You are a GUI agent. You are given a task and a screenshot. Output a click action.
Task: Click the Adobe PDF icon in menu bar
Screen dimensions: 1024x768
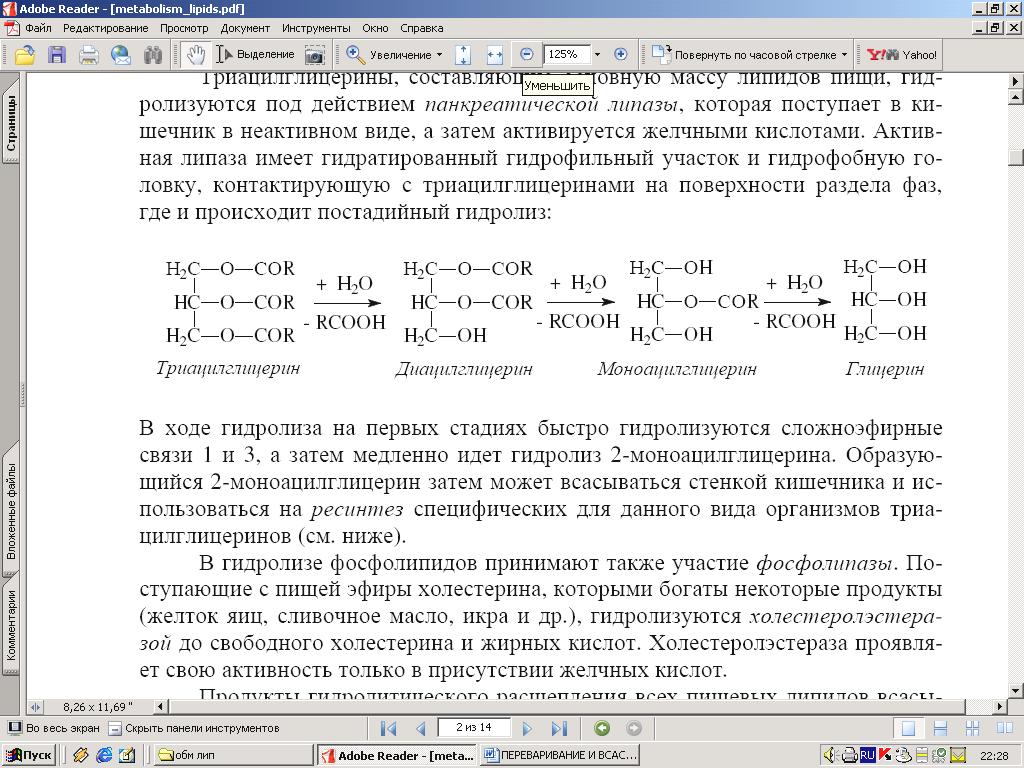11,28
